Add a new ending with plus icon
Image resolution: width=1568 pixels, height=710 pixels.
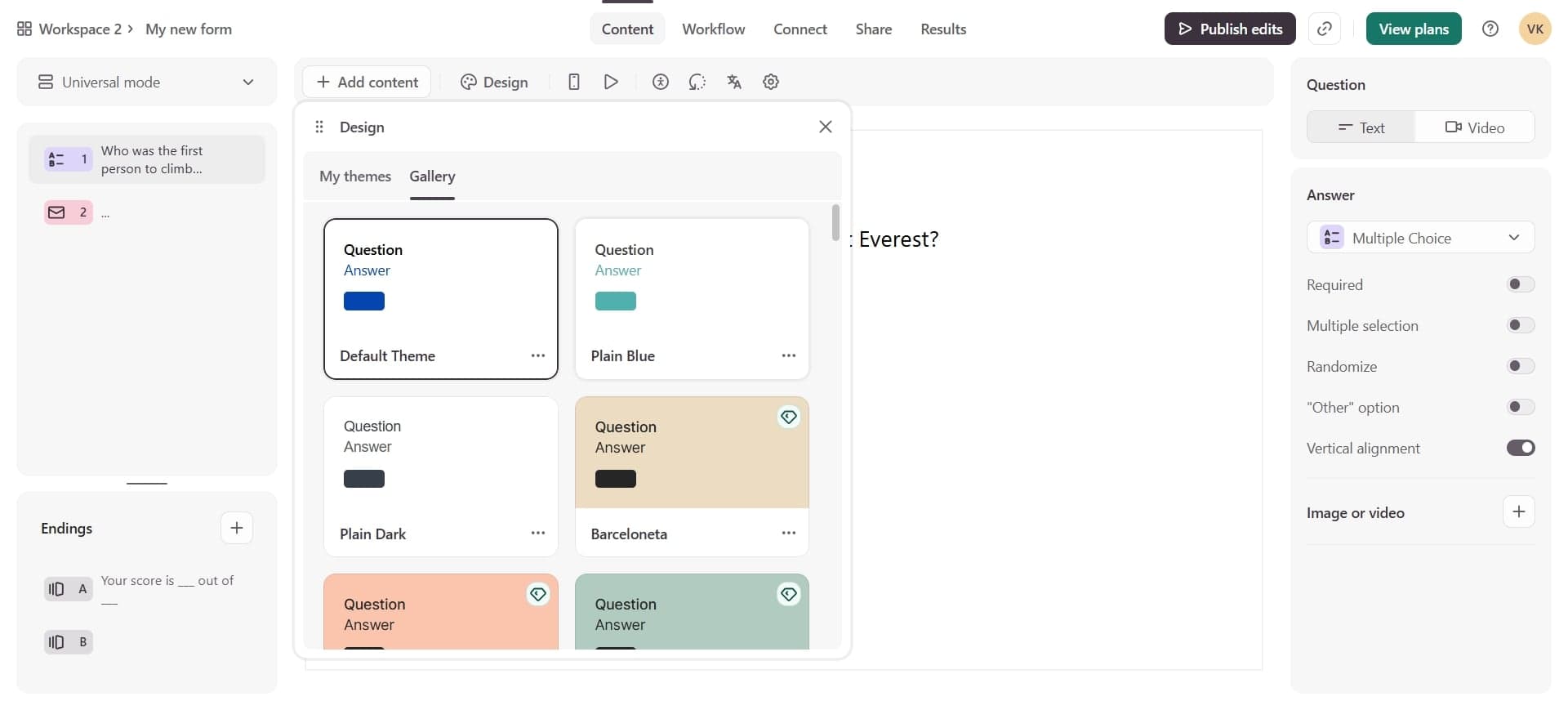(x=237, y=528)
